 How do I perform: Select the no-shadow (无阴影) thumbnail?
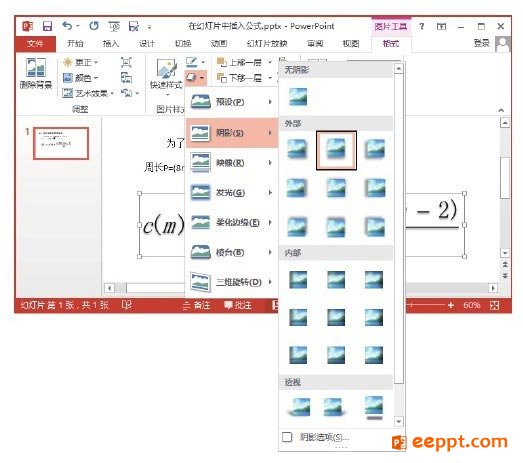coord(298,97)
